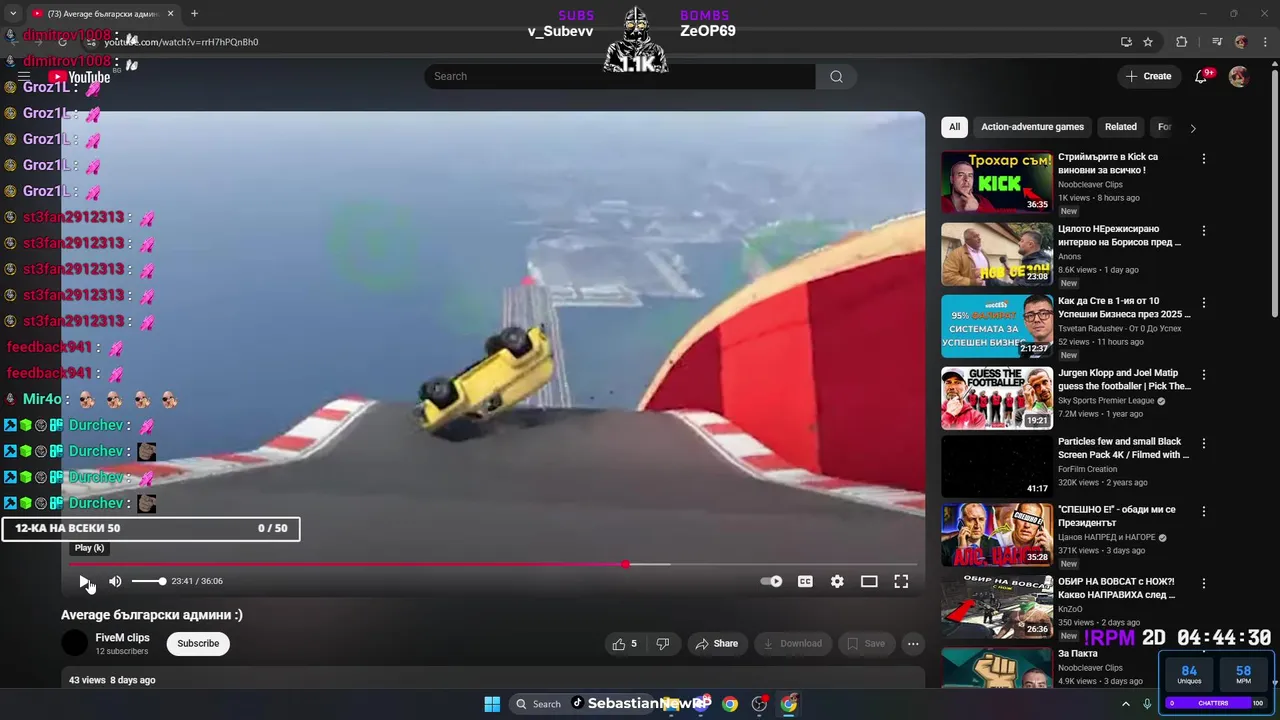This screenshot has width=1280, height=720.
Task: Click the YouTube search magnifier button
Action: [x=836, y=76]
